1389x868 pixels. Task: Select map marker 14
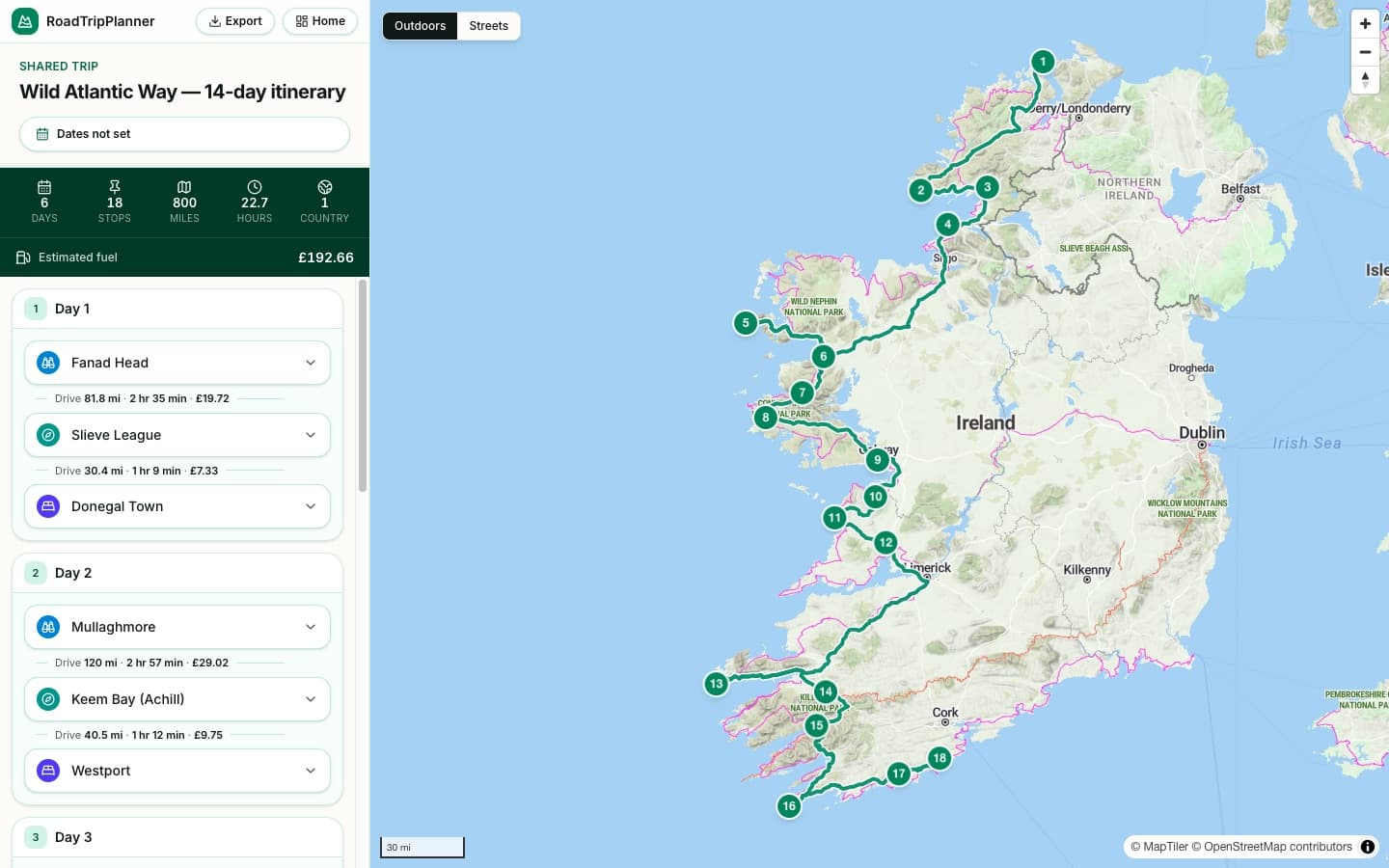pyautogui.click(x=825, y=692)
